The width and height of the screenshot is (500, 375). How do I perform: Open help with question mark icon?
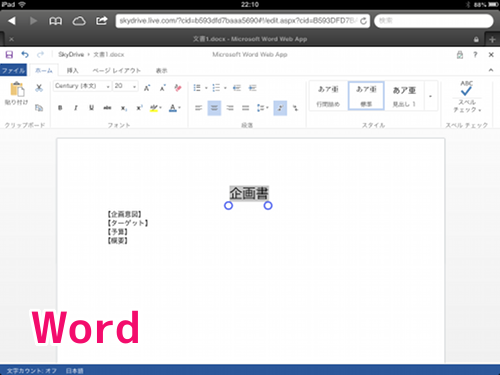[x=475, y=55]
